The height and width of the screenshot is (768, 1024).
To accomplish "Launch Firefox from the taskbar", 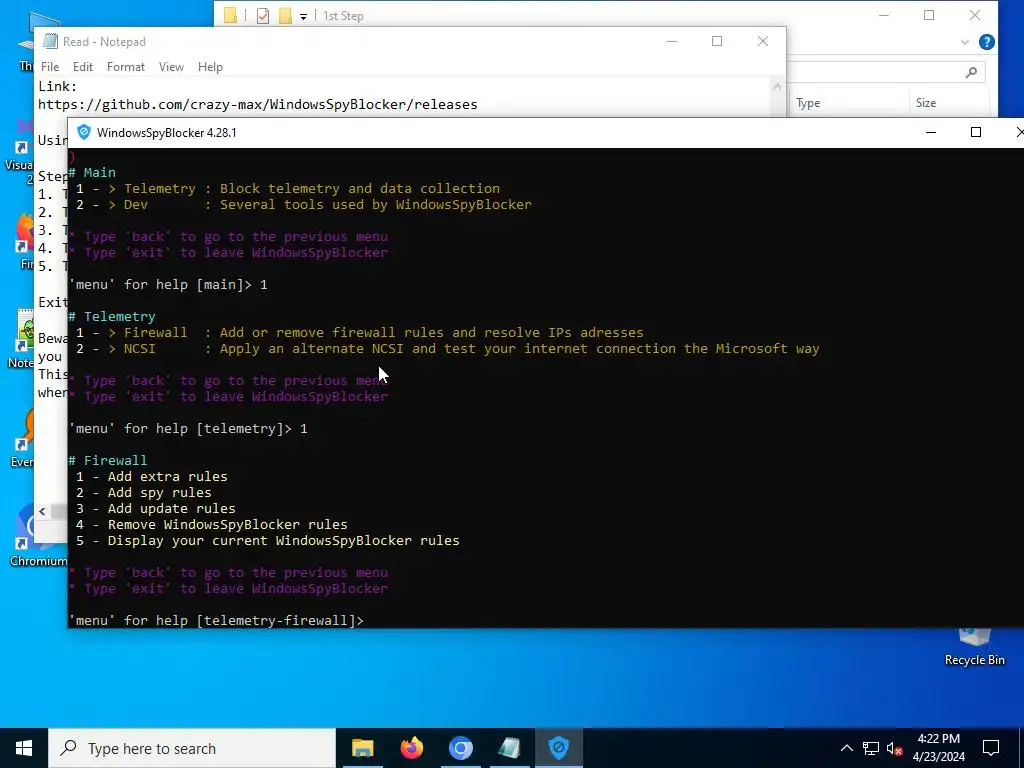I will coord(411,748).
